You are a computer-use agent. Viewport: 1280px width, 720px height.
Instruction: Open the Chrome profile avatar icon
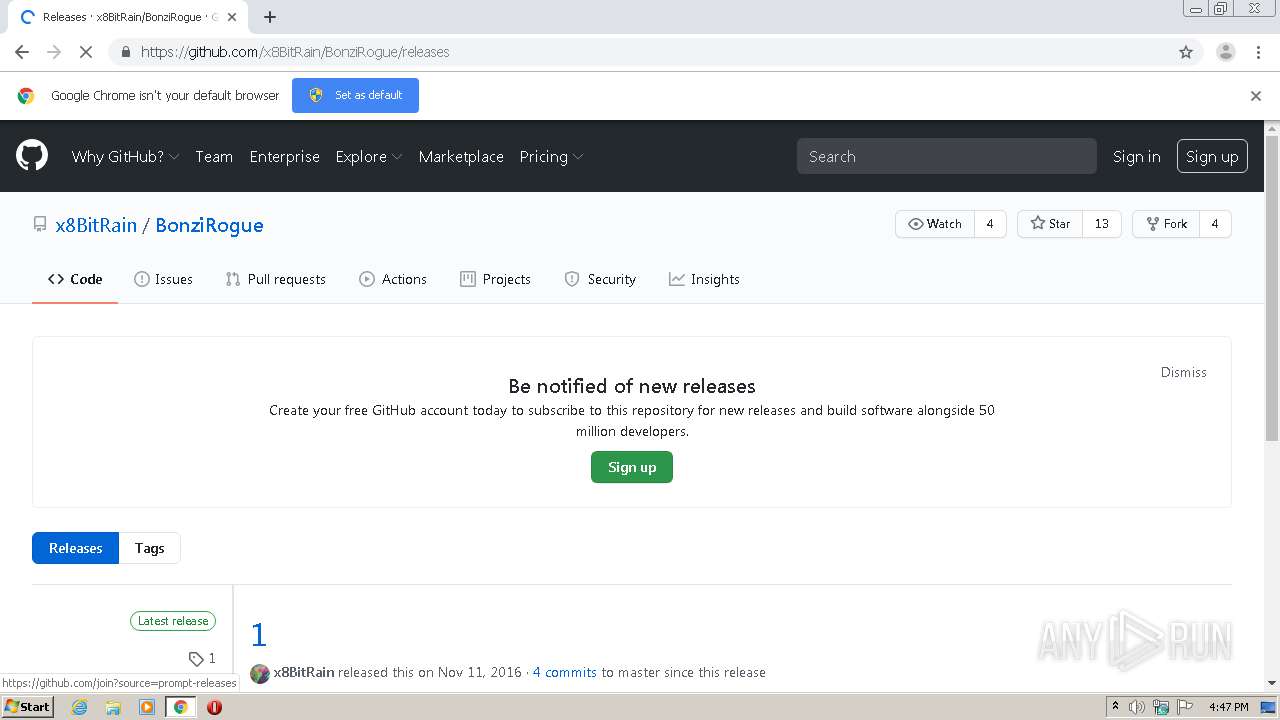tap(1226, 52)
